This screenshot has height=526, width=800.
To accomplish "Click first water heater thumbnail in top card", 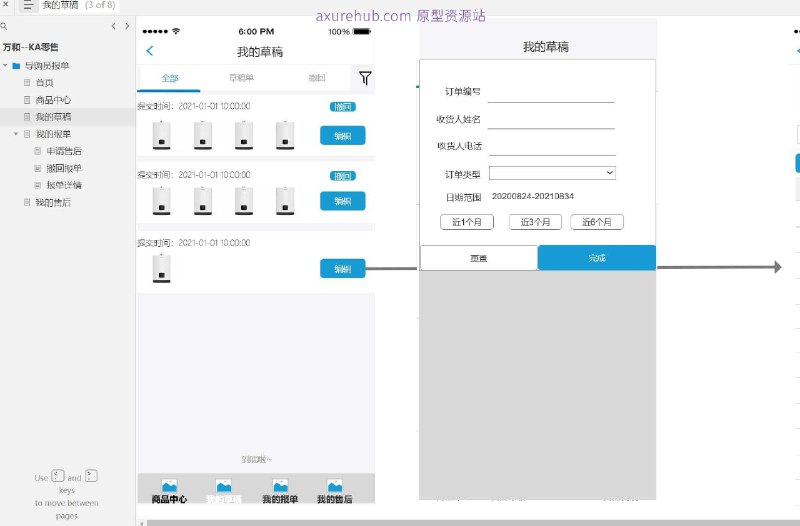I will (162, 136).
